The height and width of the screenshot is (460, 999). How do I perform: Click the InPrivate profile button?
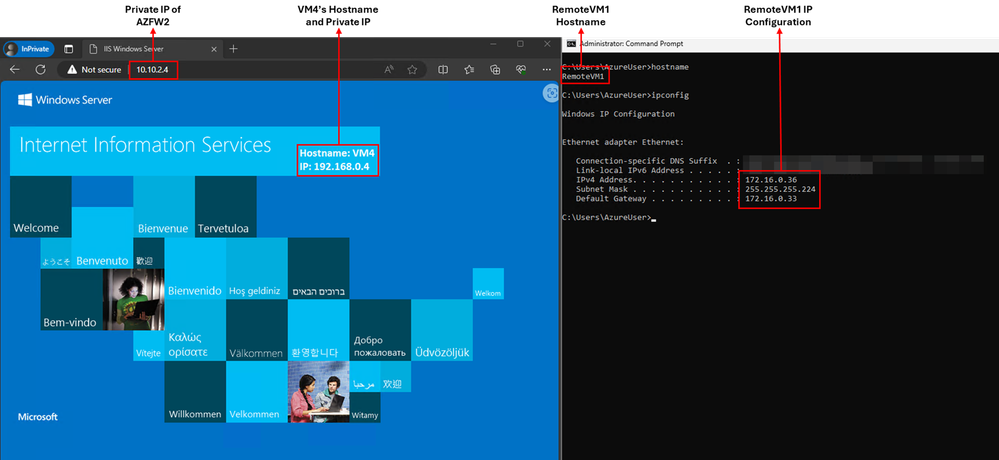(x=29, y=49)
